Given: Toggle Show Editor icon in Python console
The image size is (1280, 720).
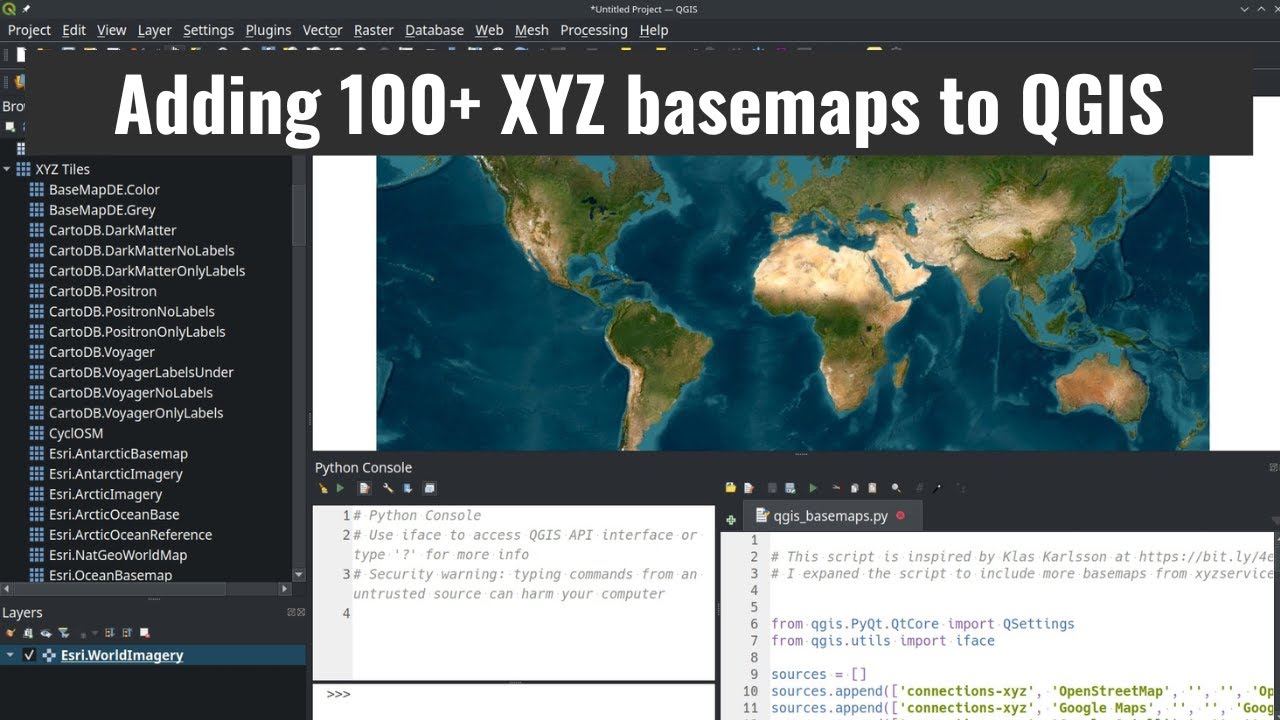Looking at the screenshot, I should pyautogui.click(x=365, y=488).
